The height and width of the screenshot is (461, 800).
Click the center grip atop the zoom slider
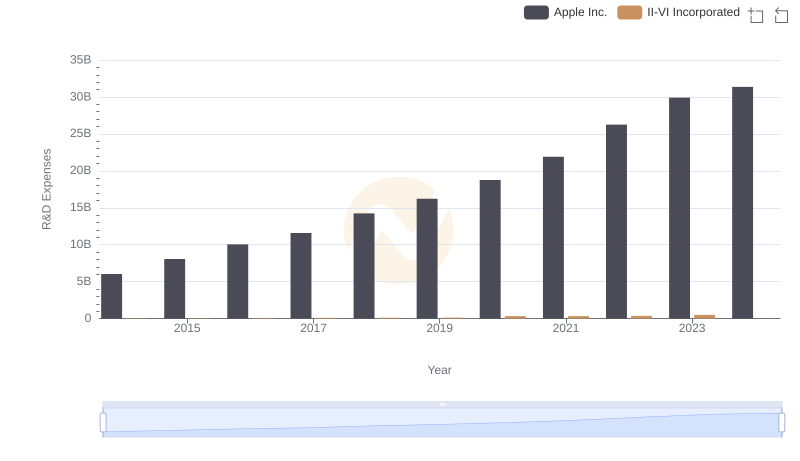442,404
